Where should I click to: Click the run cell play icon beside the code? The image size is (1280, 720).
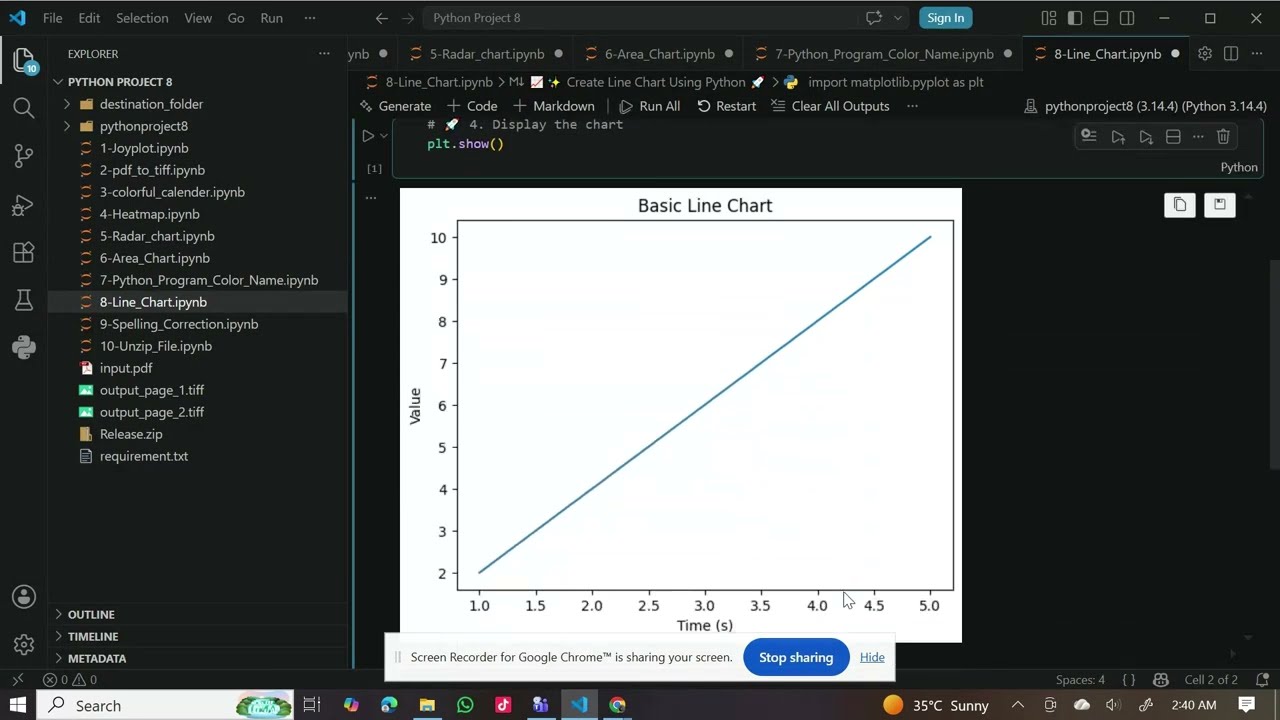pos(368,136)
